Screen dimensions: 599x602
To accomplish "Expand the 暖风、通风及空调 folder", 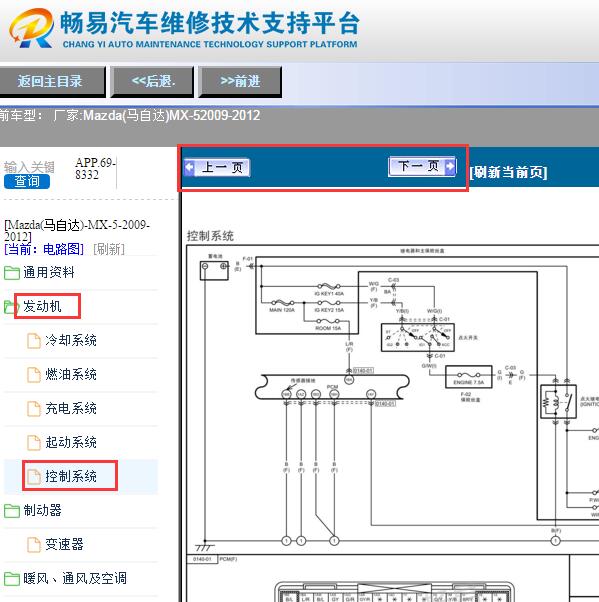I will tap(75, 578).
